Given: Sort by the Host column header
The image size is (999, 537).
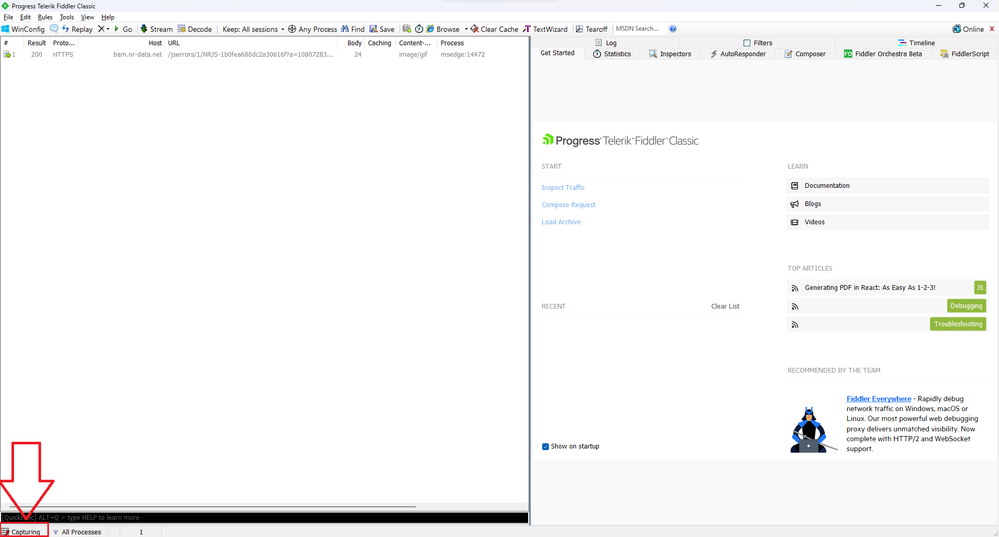Looking at the screenshot, I should [x=120, y=43].
